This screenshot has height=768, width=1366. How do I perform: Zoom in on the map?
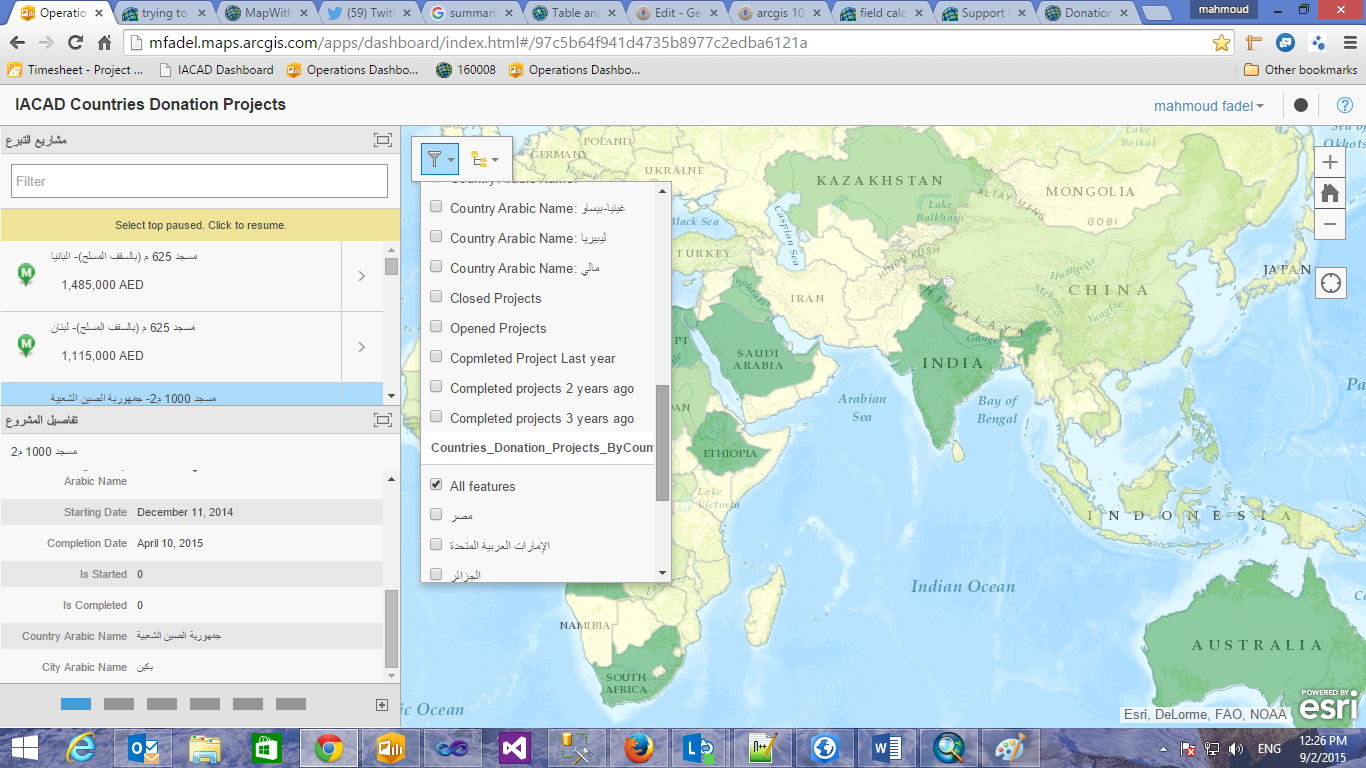coord(1330,163)
